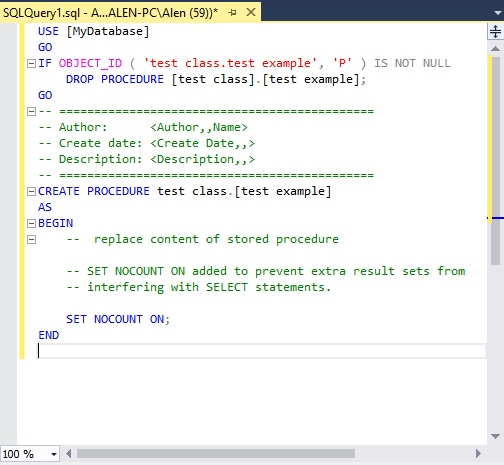Open the 100 % zoom dropdown
This screenshot has height=465, width=504.
(54, 454)
